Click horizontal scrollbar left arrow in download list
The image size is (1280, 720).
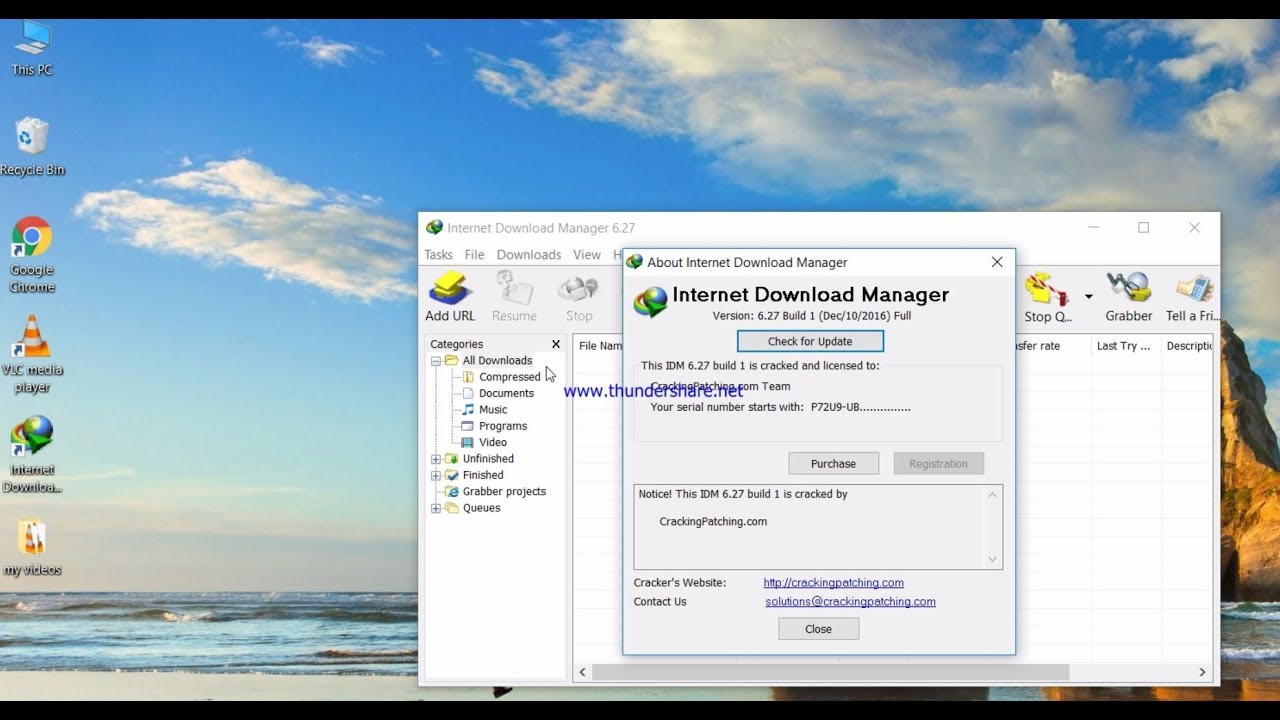[x=583, y=673]
